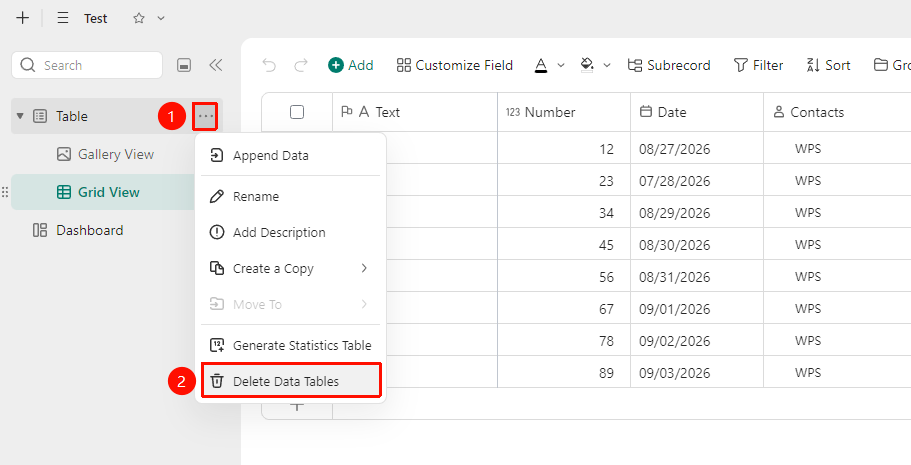The image size is (911, 465).
Task: Click the Number column header
Action: click(x=564, y=112)
